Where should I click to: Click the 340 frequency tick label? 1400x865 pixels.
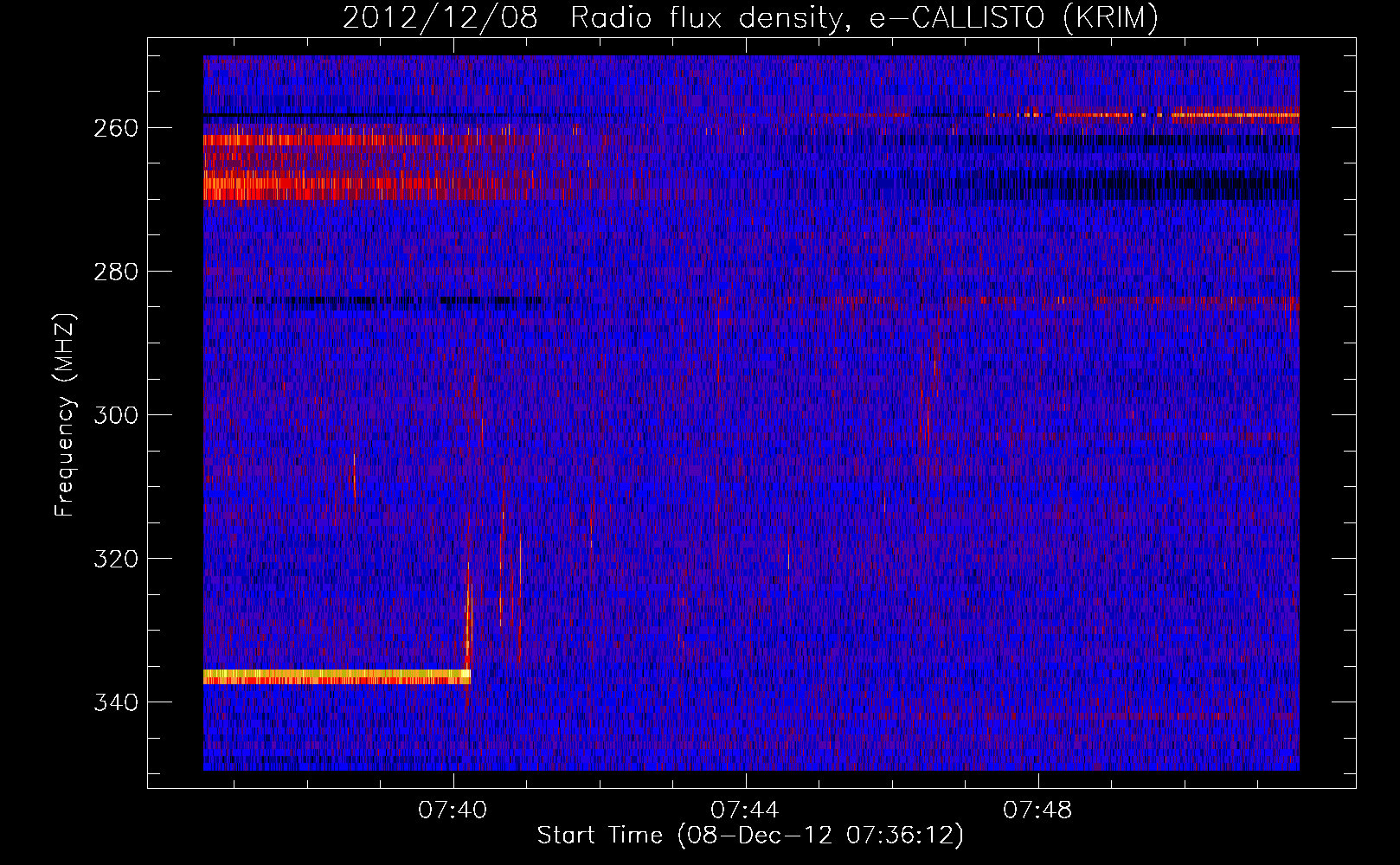[x=115, y=702]
